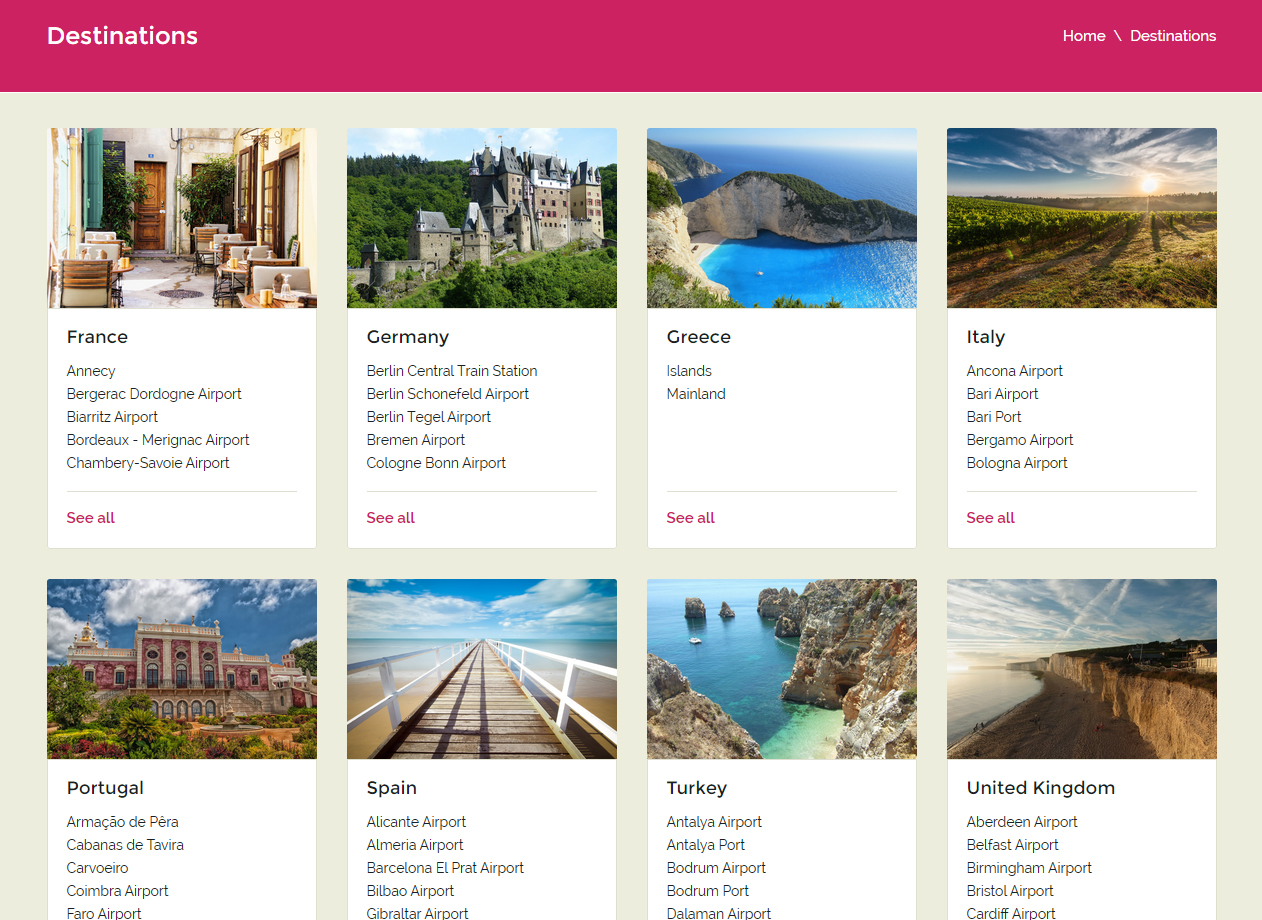This screenshot has height=920, width=1262.
Task: Select the Turkey coastal cliffs photo
Action: click(x=782, y=669)
